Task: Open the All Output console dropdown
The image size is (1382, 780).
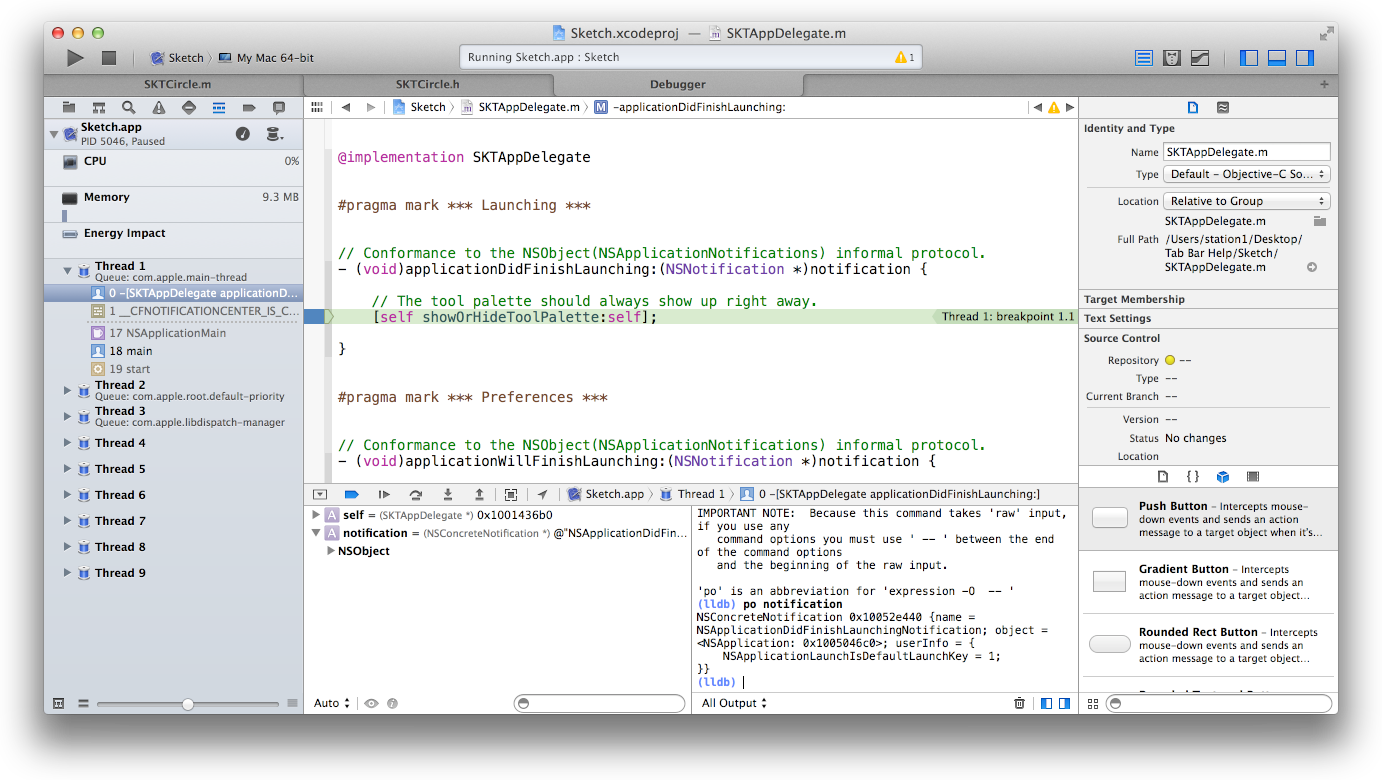Action: [734, 703]
